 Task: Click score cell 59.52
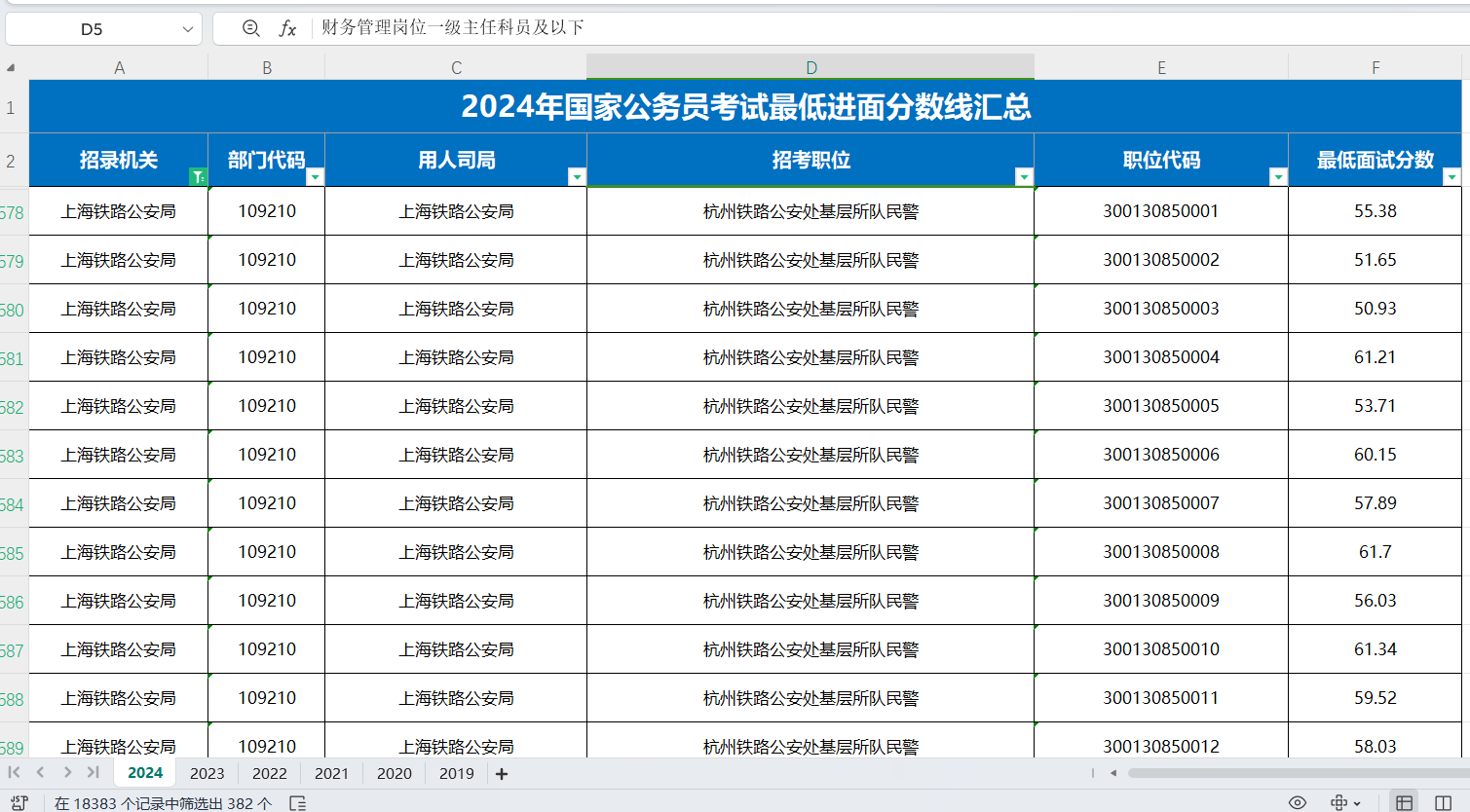1375,698
